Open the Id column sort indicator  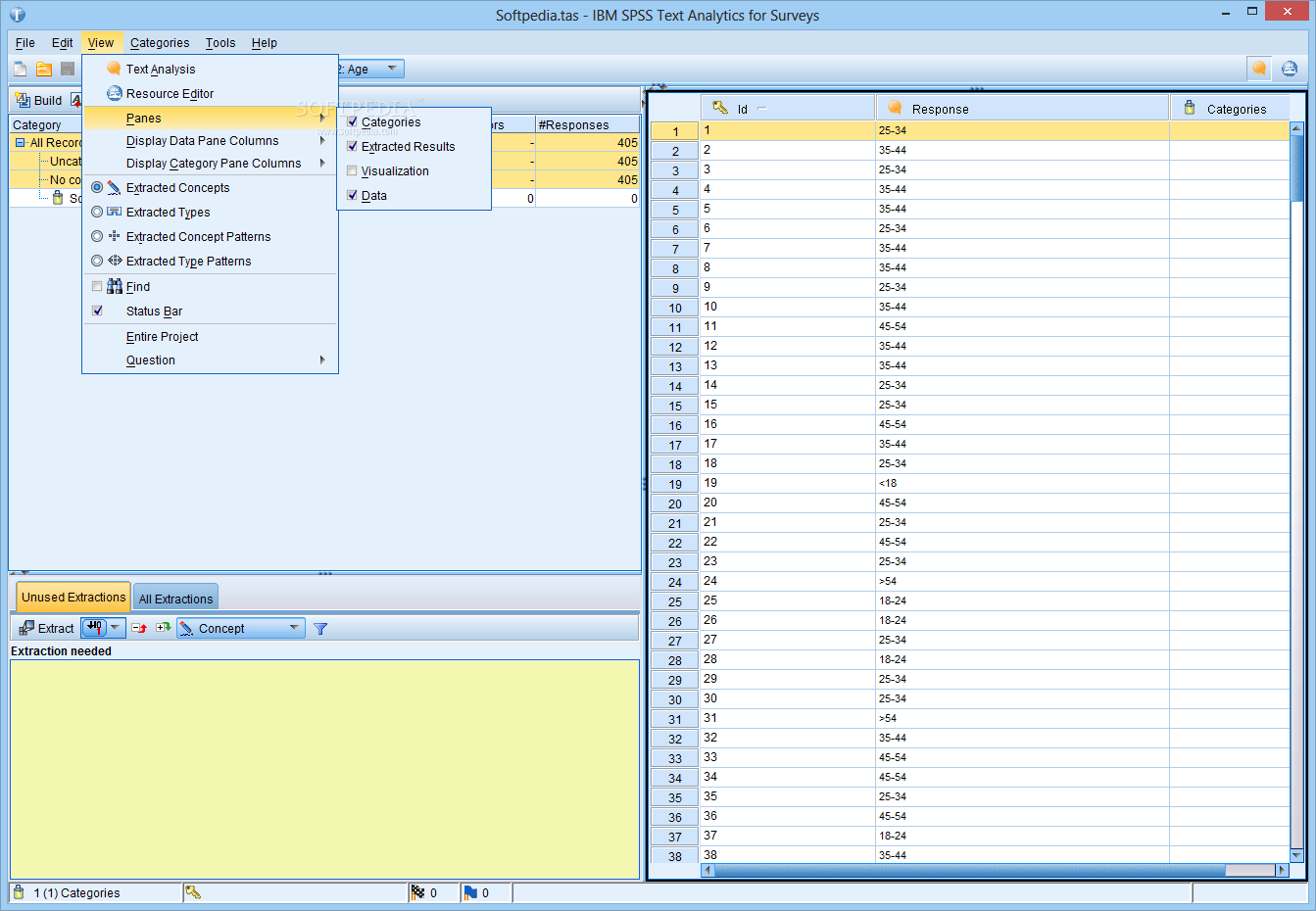762,109
